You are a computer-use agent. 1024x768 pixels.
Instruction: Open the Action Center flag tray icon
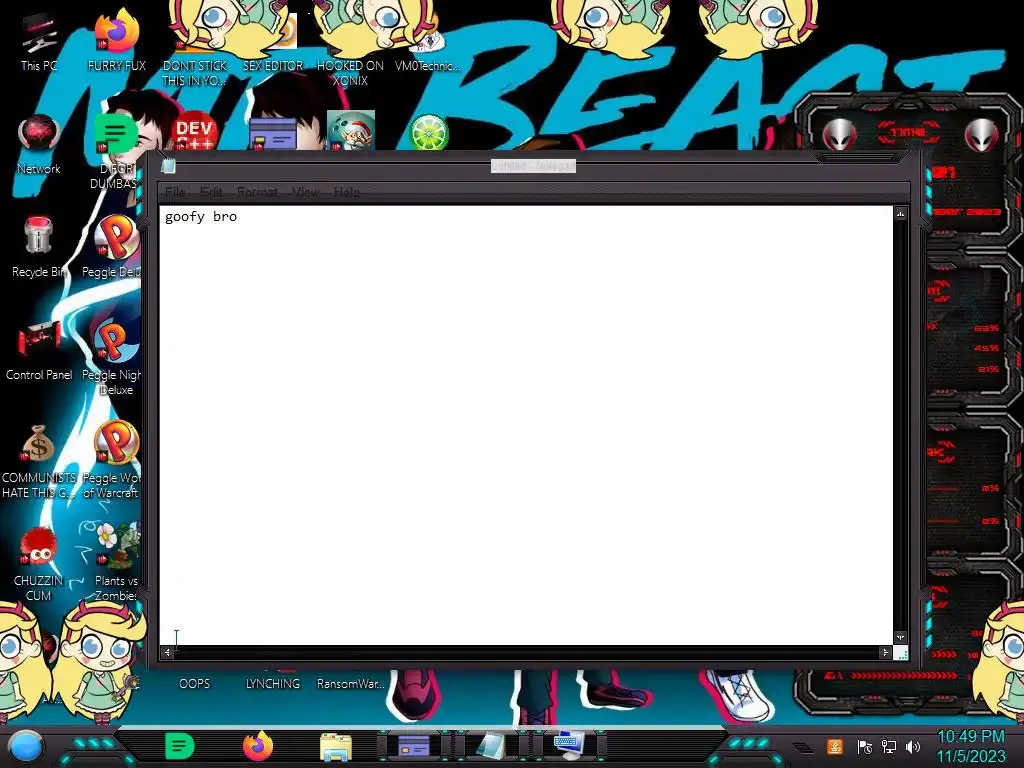tap(864, 746)
